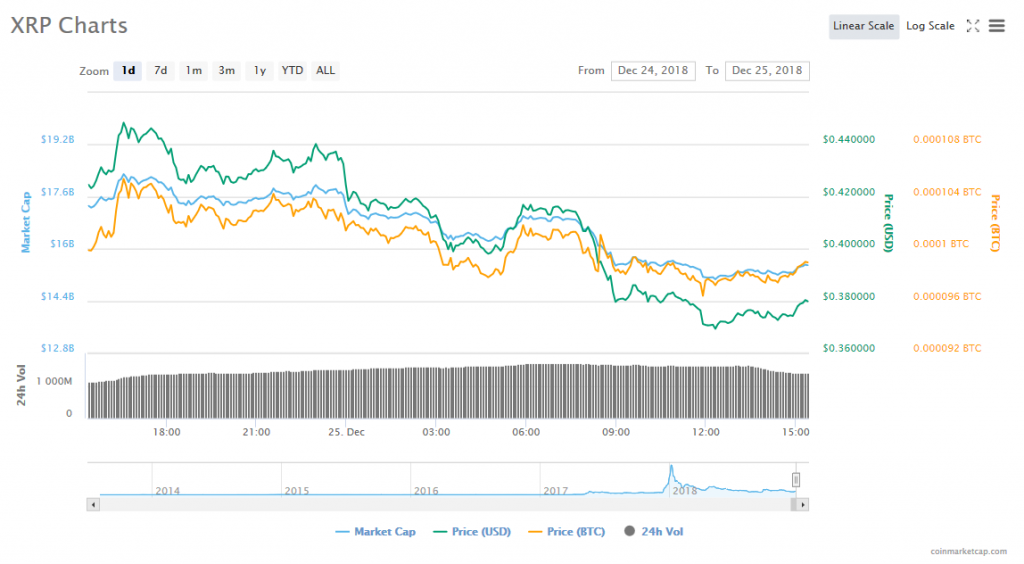
Task: Edit the From date field
Action: pos(653,70)
